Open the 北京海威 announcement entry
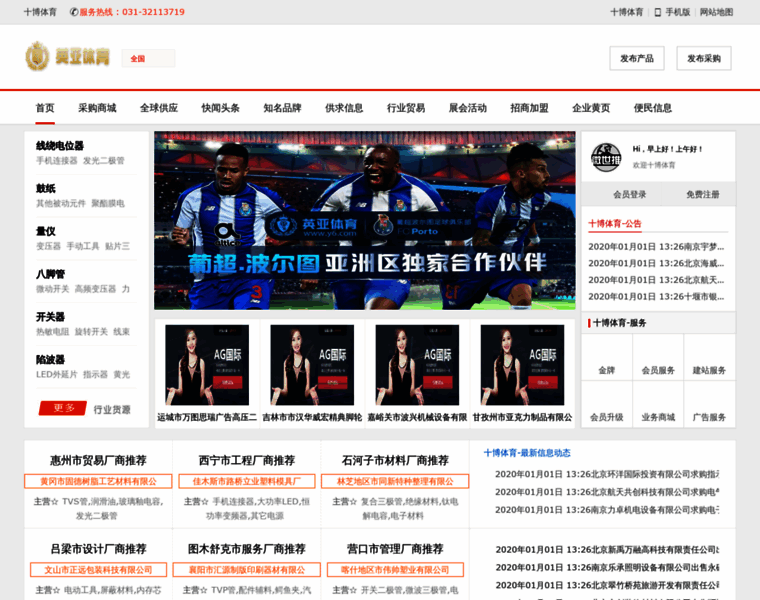 [x=656, y=263]
